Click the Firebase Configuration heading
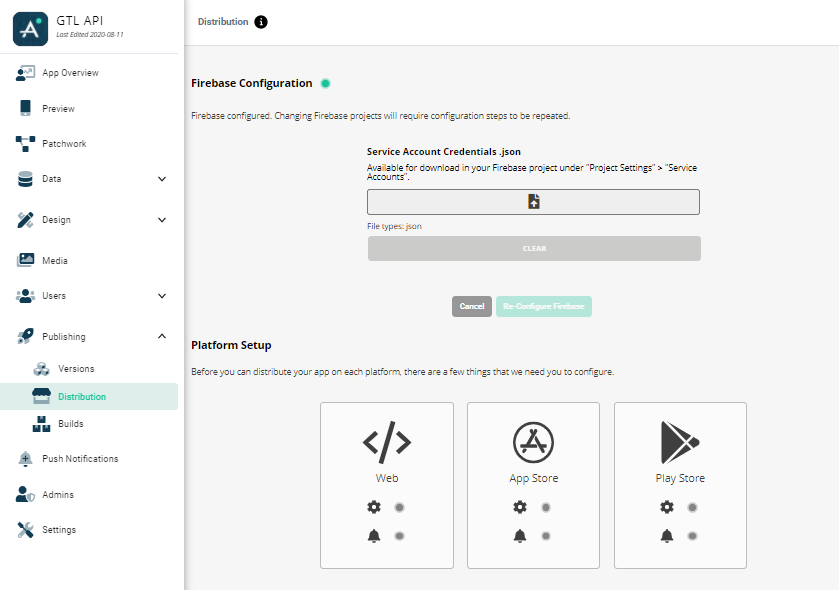Image resolution: width=839 pixels, height=590 pixels. pos(251,83)
